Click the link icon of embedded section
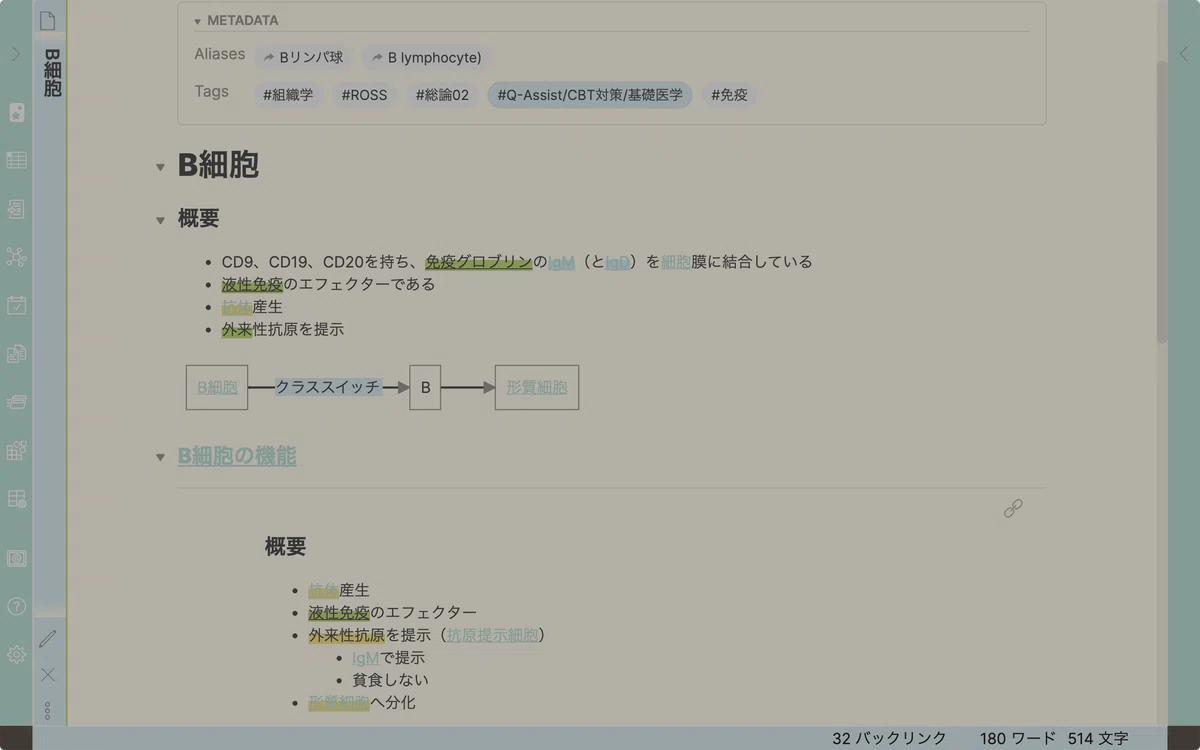This screenshot has height=750, width=1200. [1013, 509]
